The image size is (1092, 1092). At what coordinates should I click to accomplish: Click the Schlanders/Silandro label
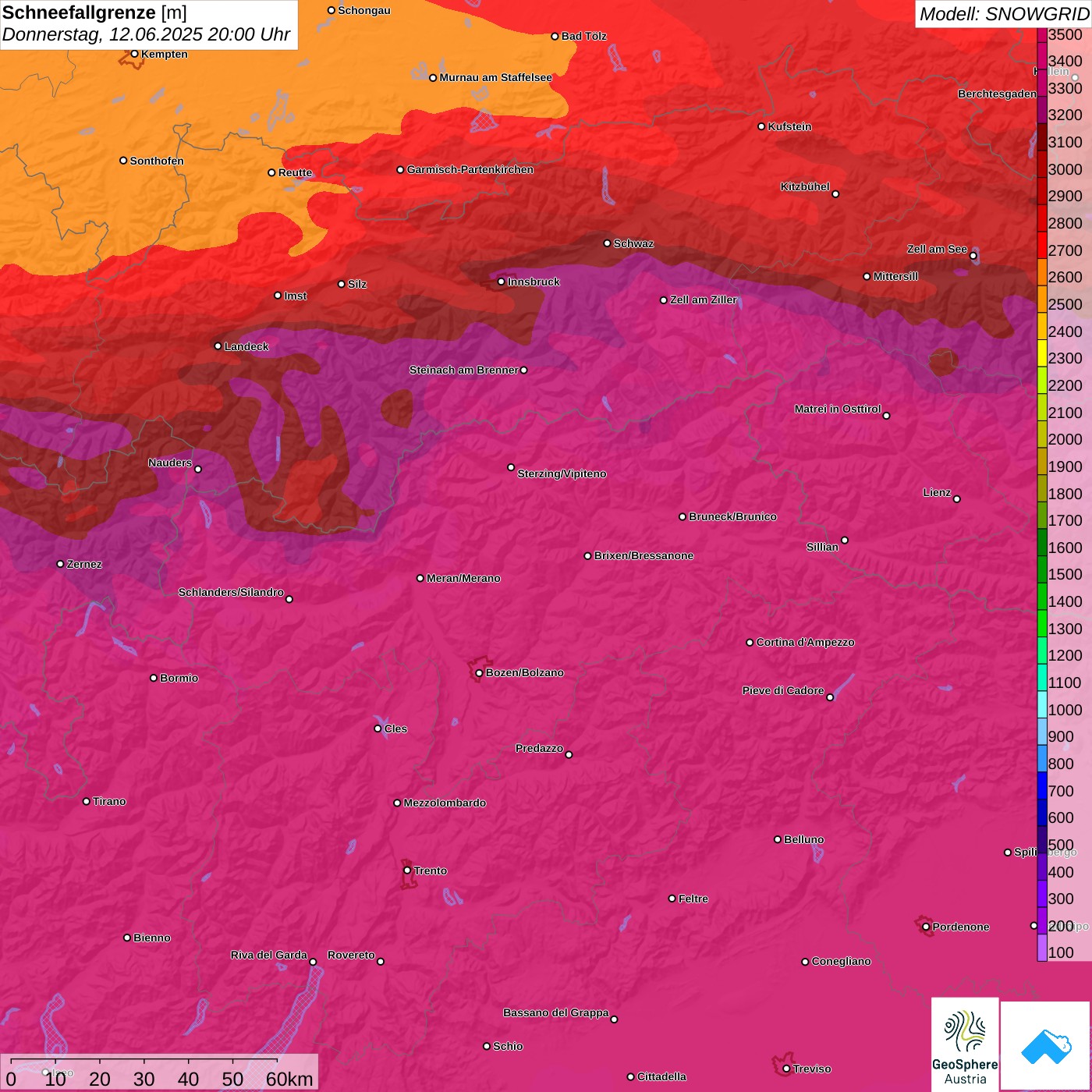tap(231, 592)
